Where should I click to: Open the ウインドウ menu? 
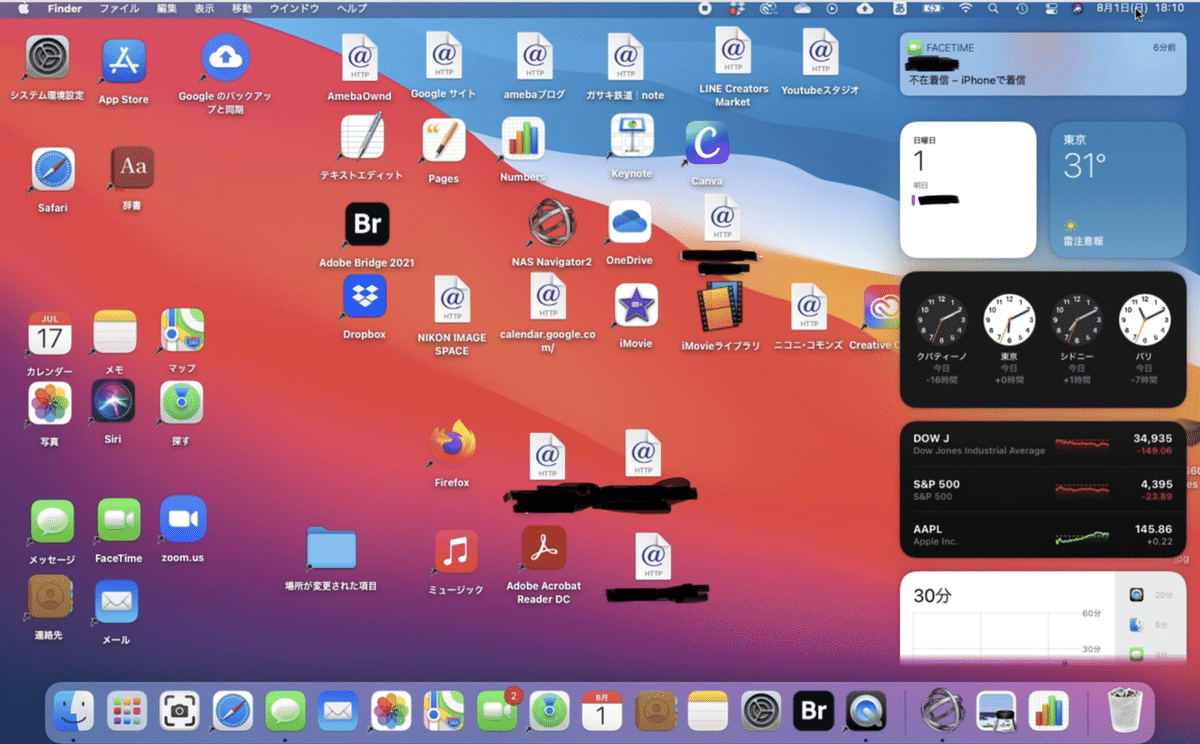(294, 8)
